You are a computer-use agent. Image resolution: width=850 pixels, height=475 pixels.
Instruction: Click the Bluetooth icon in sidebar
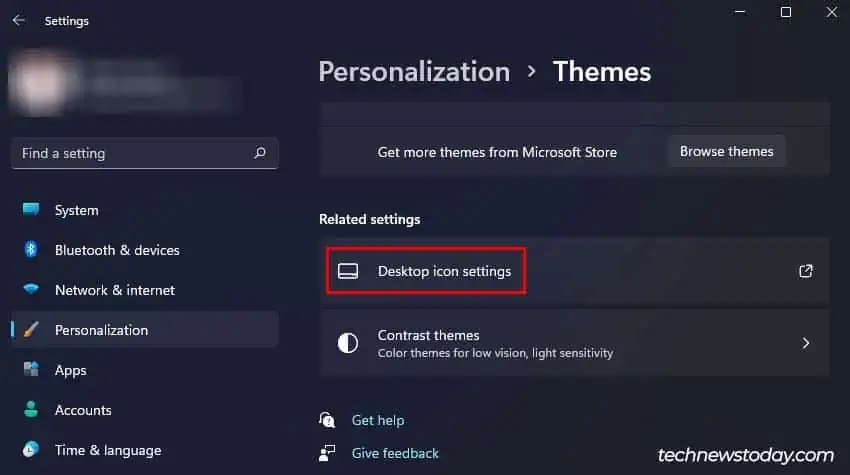[x=31, y=250]
